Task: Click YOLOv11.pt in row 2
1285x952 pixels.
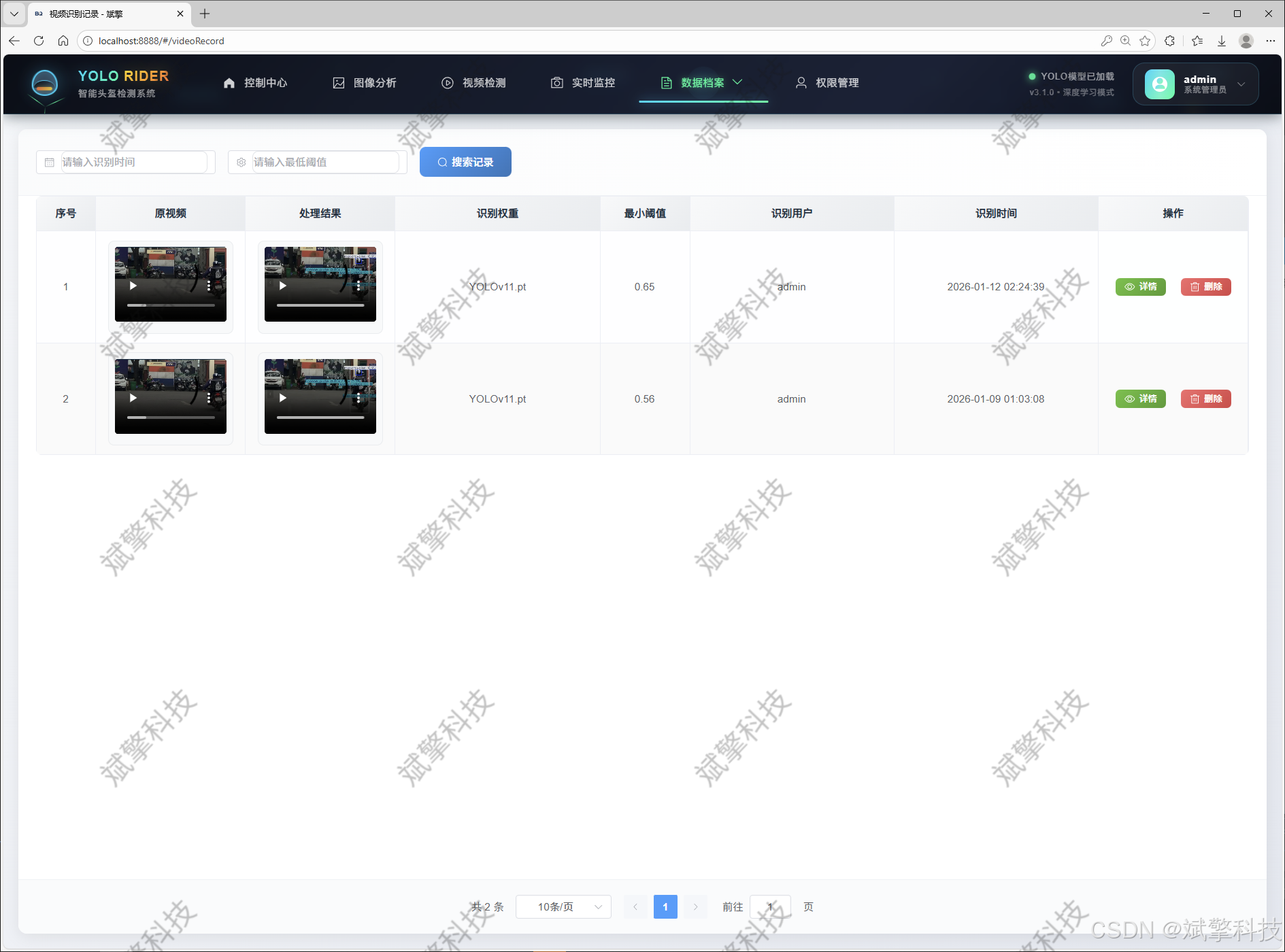Action: pos(497,399)
